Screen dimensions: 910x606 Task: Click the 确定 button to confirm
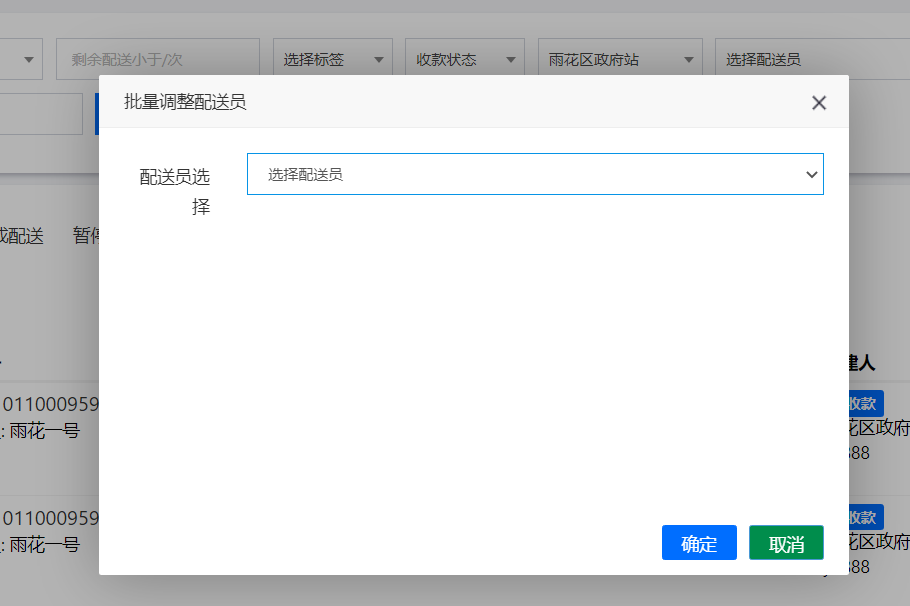point(699,543)
